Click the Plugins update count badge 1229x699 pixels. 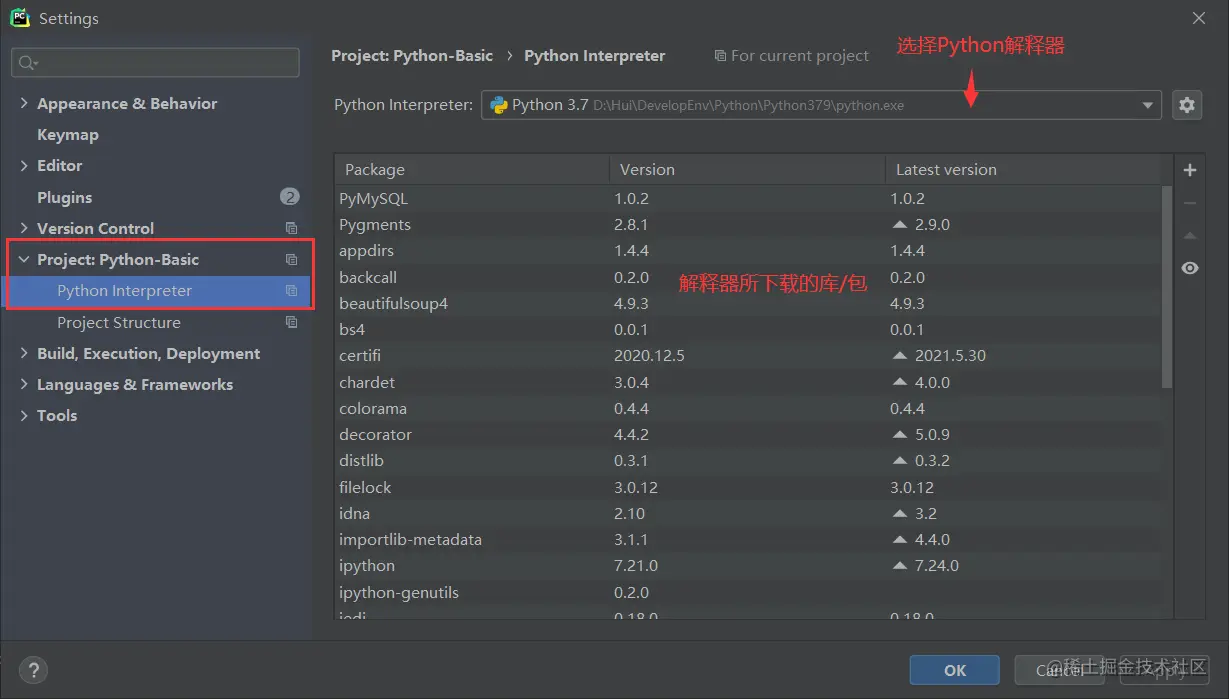290,197
